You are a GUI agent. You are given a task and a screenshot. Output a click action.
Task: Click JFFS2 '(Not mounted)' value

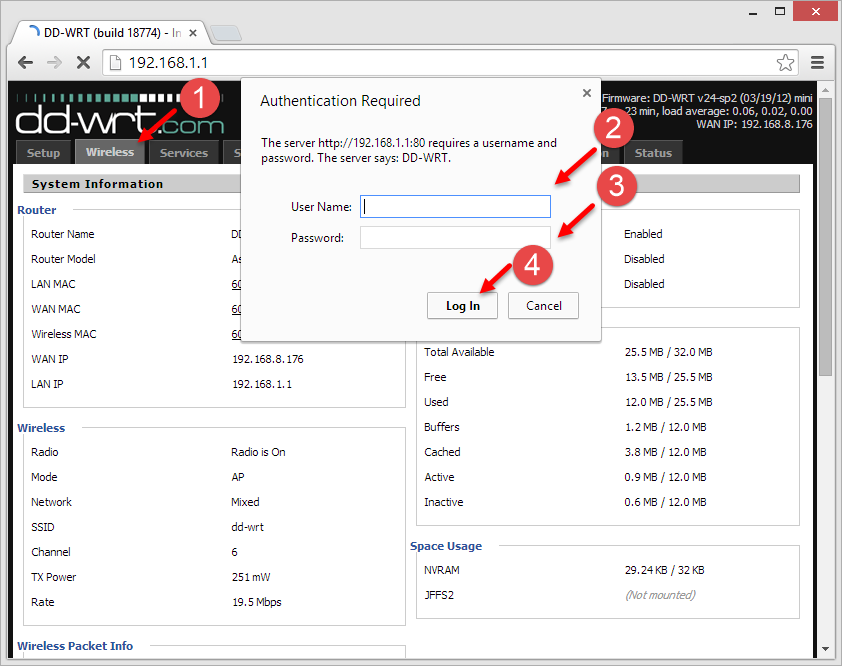[660, 595]
